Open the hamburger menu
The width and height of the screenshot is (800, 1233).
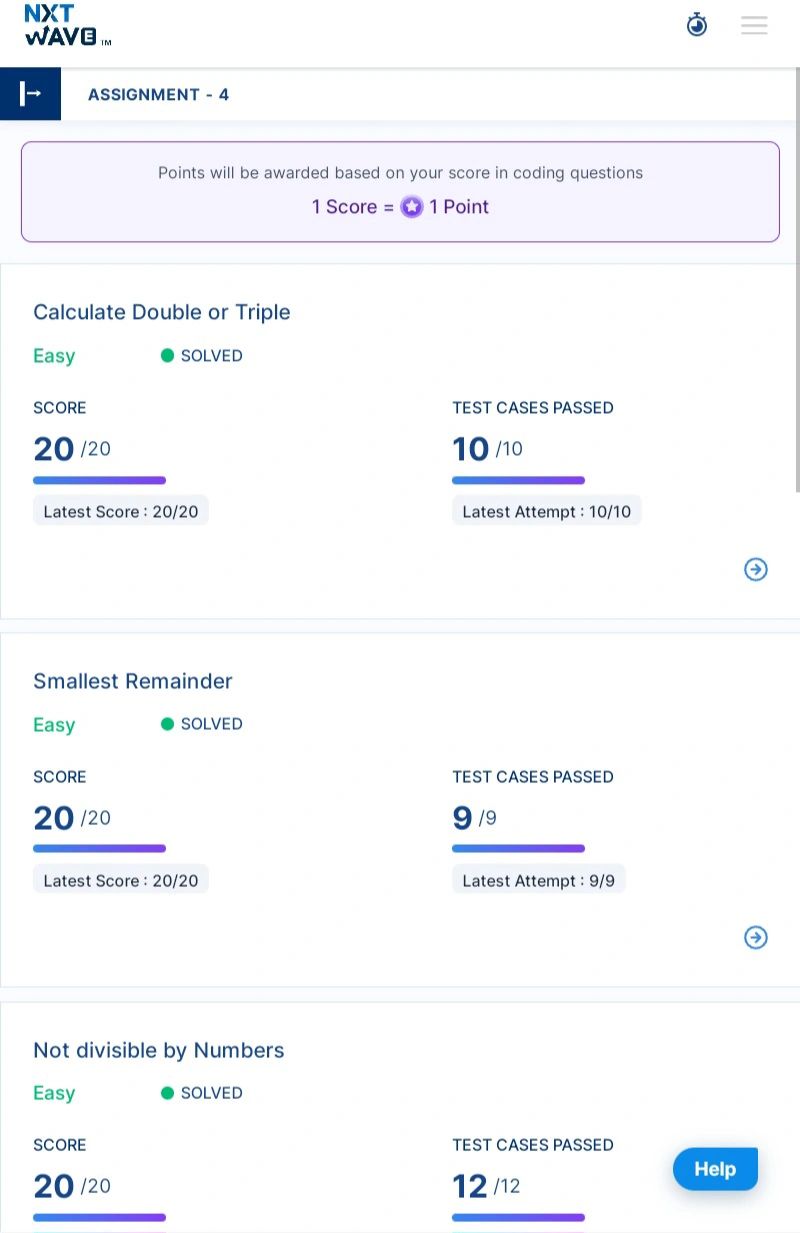click(x=754, y=26)
